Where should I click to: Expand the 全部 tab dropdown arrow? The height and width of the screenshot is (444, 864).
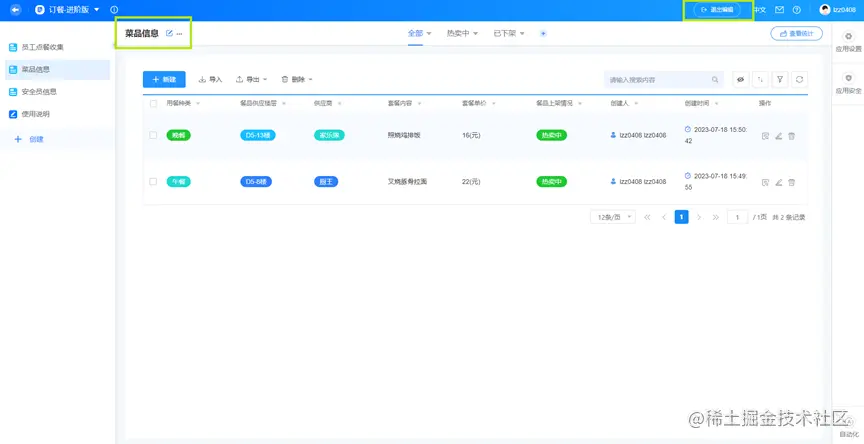pos(429,34)
